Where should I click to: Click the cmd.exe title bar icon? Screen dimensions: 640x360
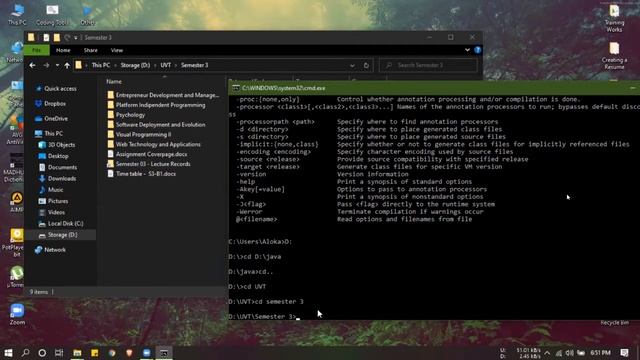coord(236,88)
